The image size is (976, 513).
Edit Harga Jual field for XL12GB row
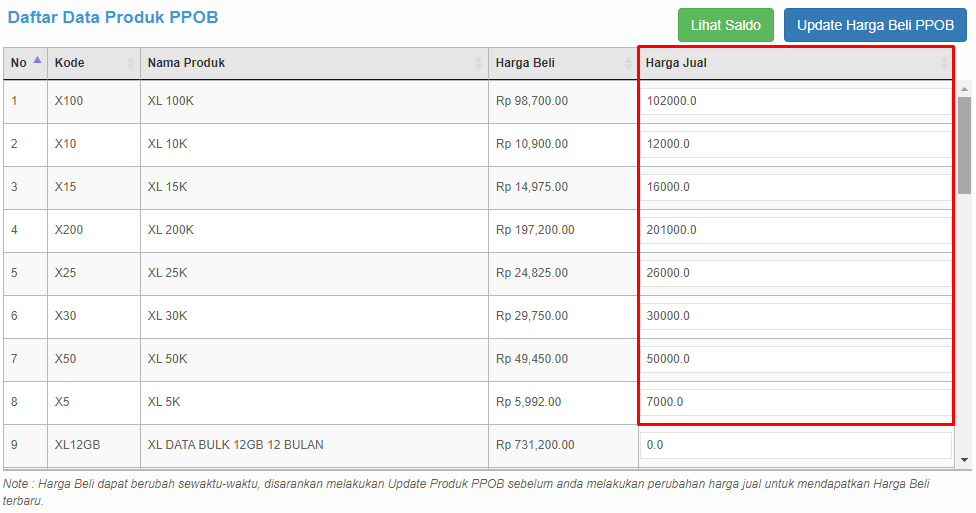[796, 445]
